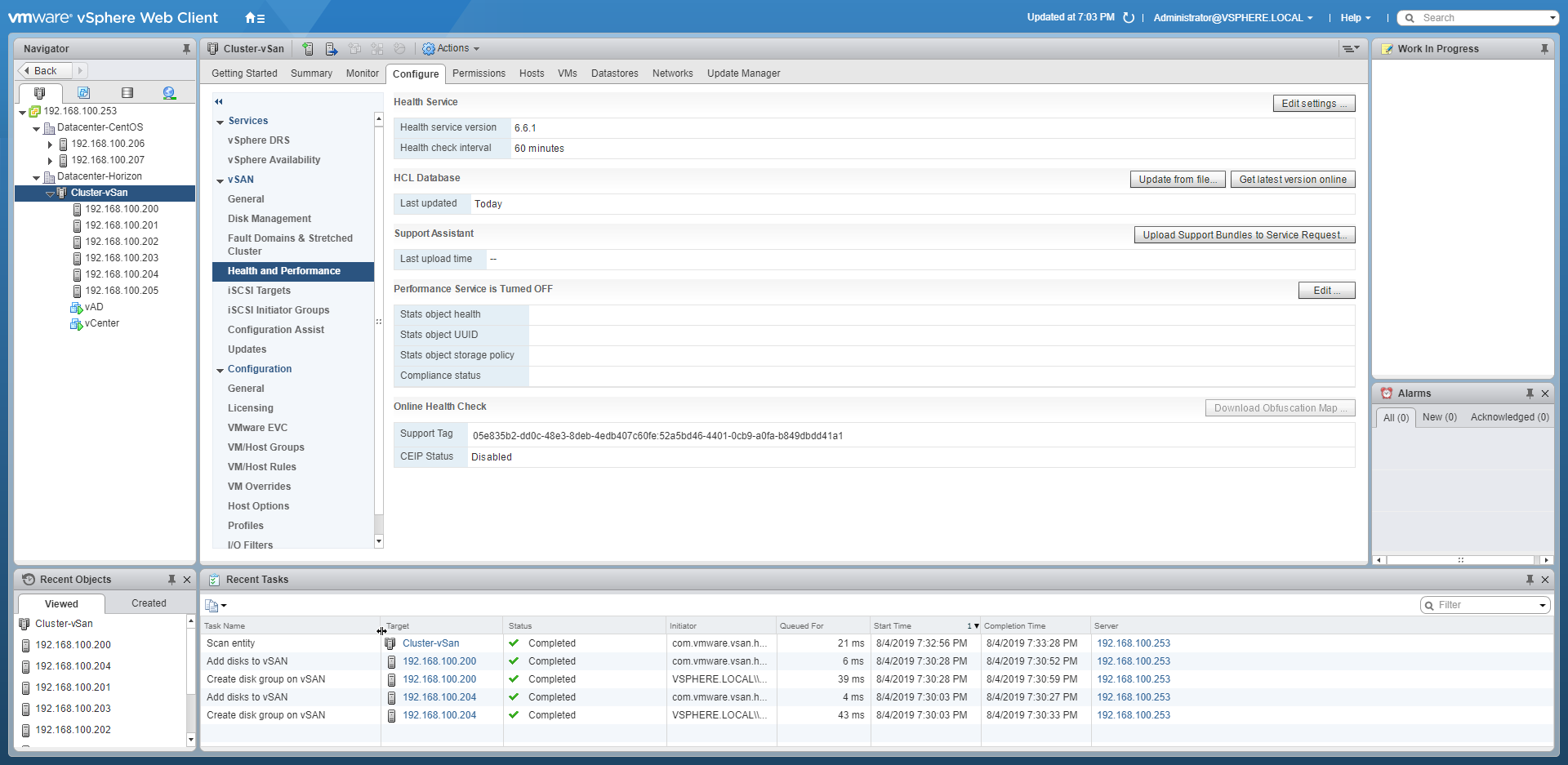1568x765 pixels.
Task: Click Move Hosts into Cluster icon
Action: pos(331,49)
